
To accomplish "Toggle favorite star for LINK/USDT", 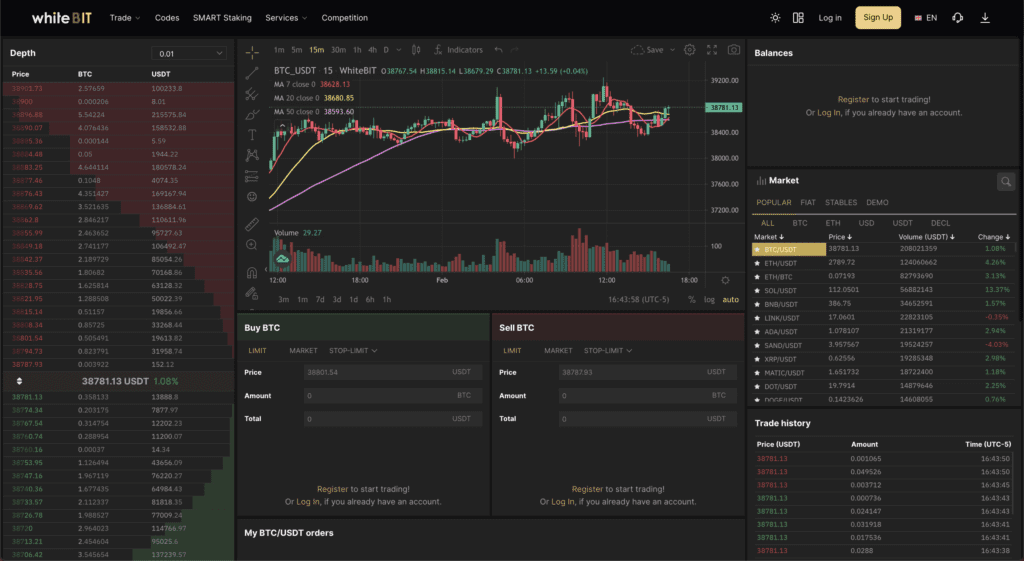I will [x=757, y=318].
